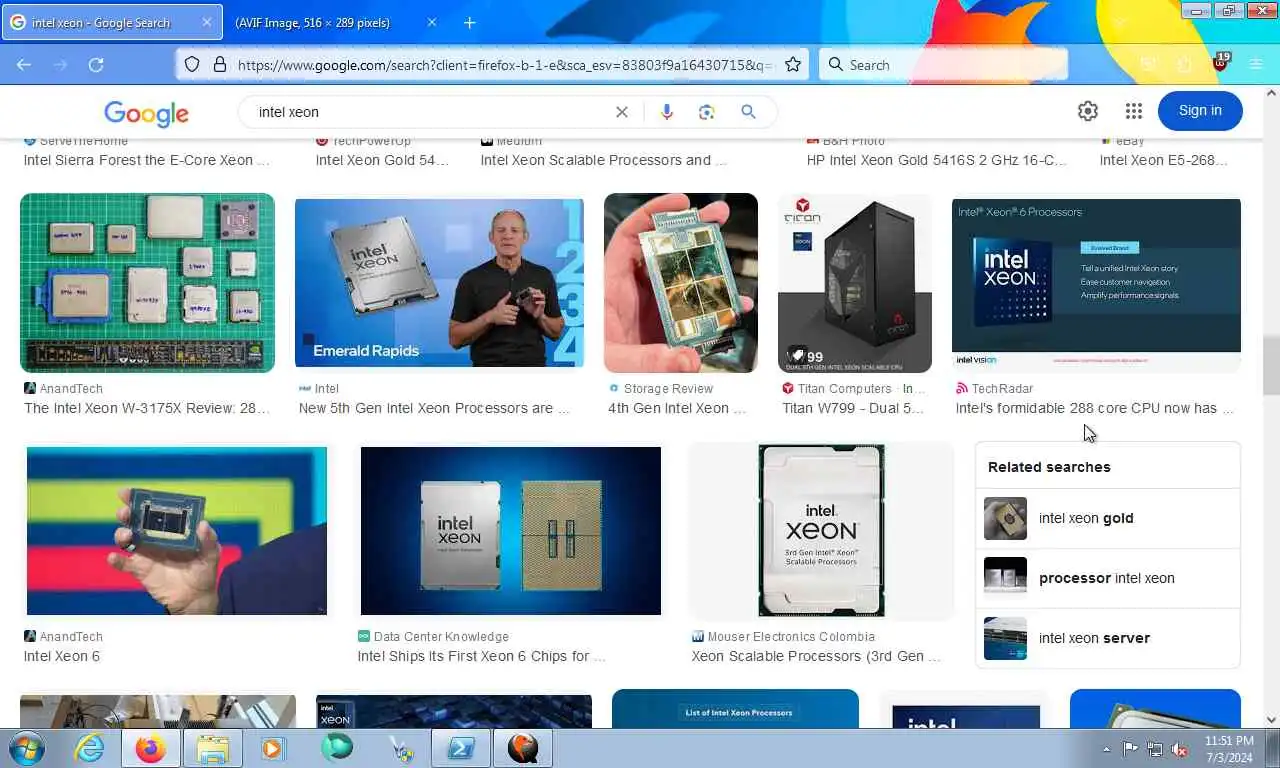Screen dimensions: 1280x768
Task: Open the uBlock Origin extension icon
Action: [1220, 64]
